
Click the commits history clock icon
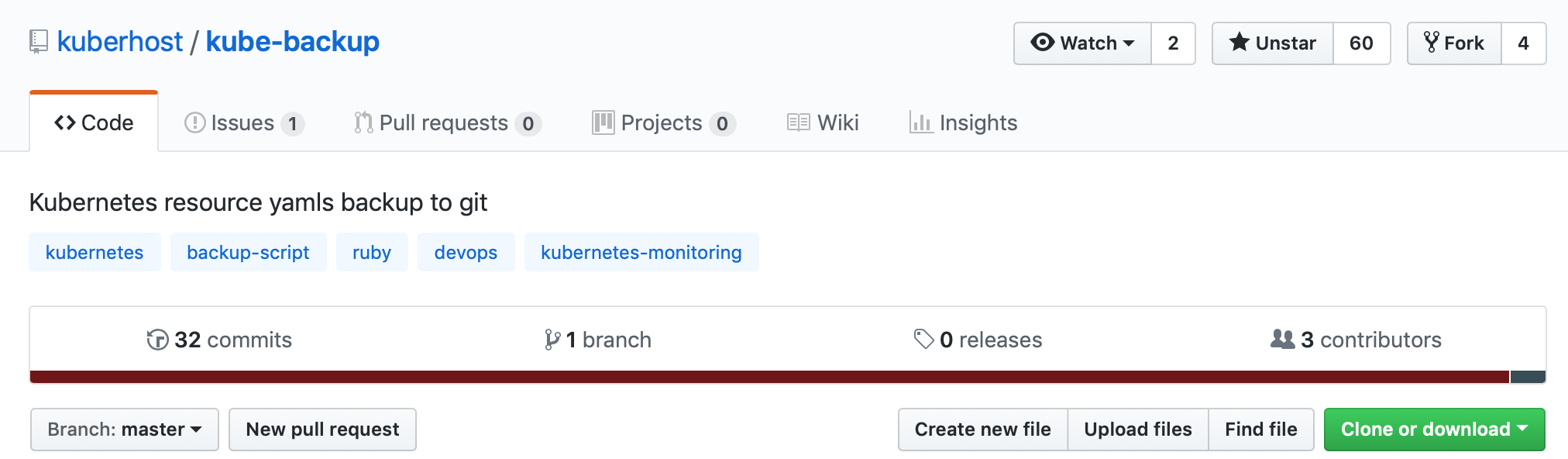click(x=157, y=340)
